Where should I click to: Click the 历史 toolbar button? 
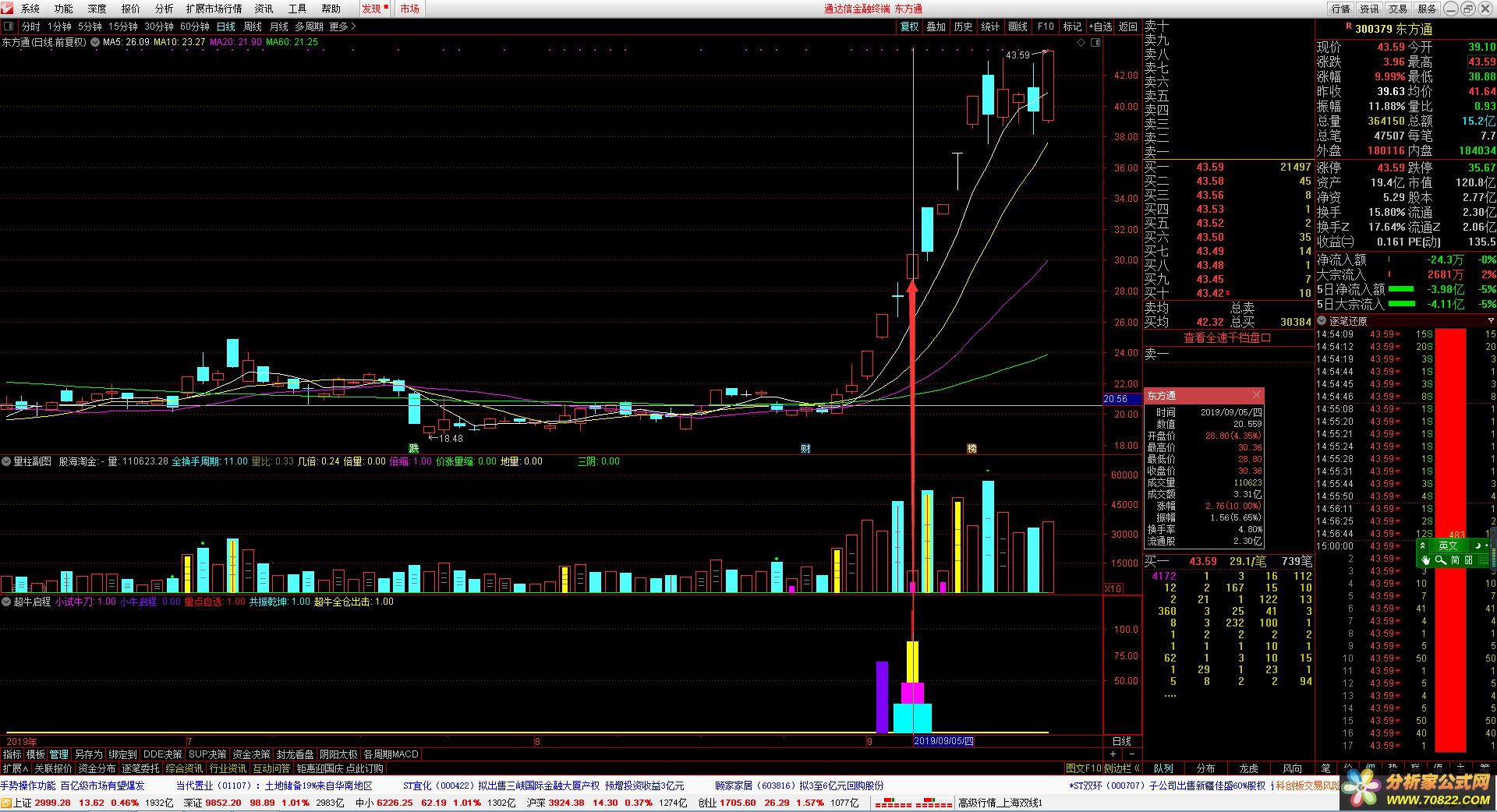tap(963, 26)
